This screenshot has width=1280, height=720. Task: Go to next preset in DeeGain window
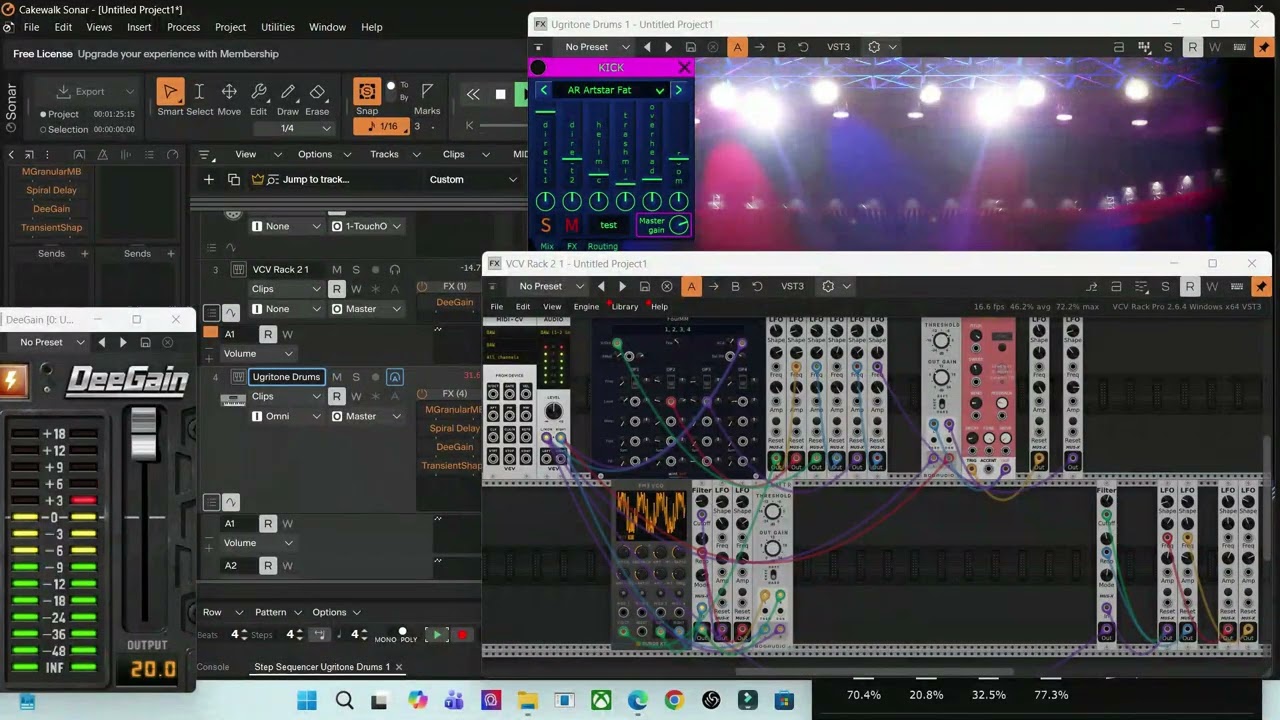123,342
